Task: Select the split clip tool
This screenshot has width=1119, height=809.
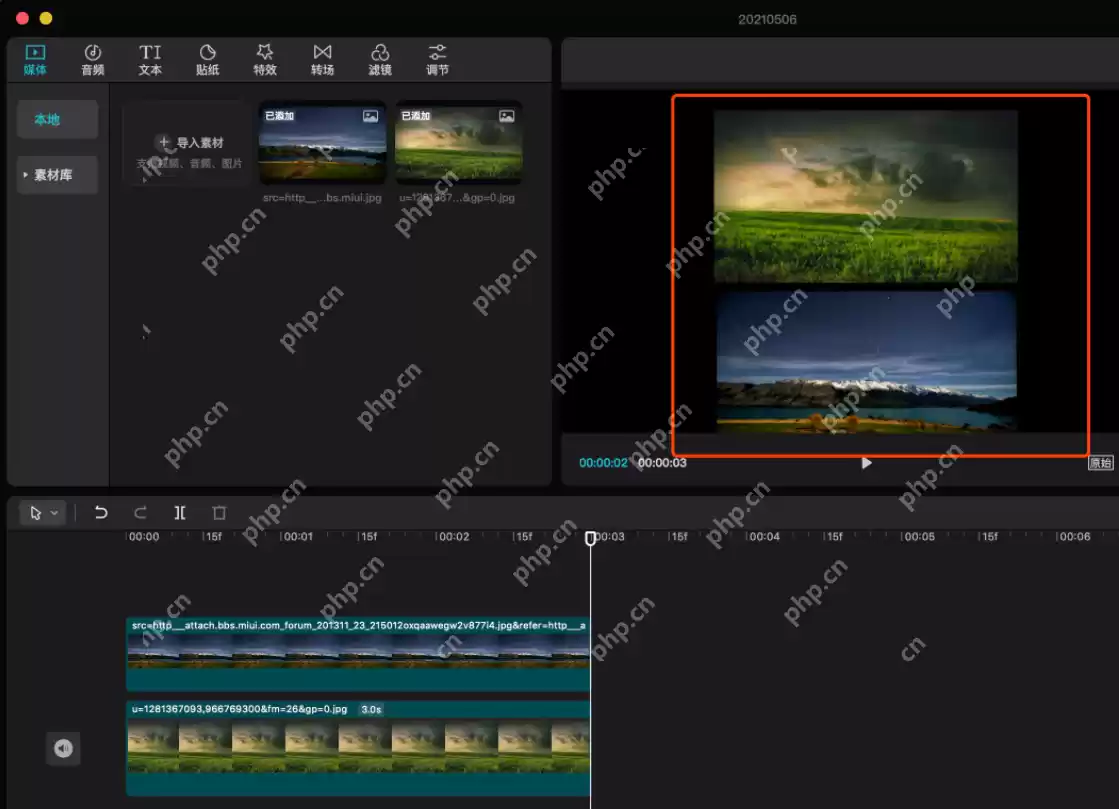Action: [180, 512]
